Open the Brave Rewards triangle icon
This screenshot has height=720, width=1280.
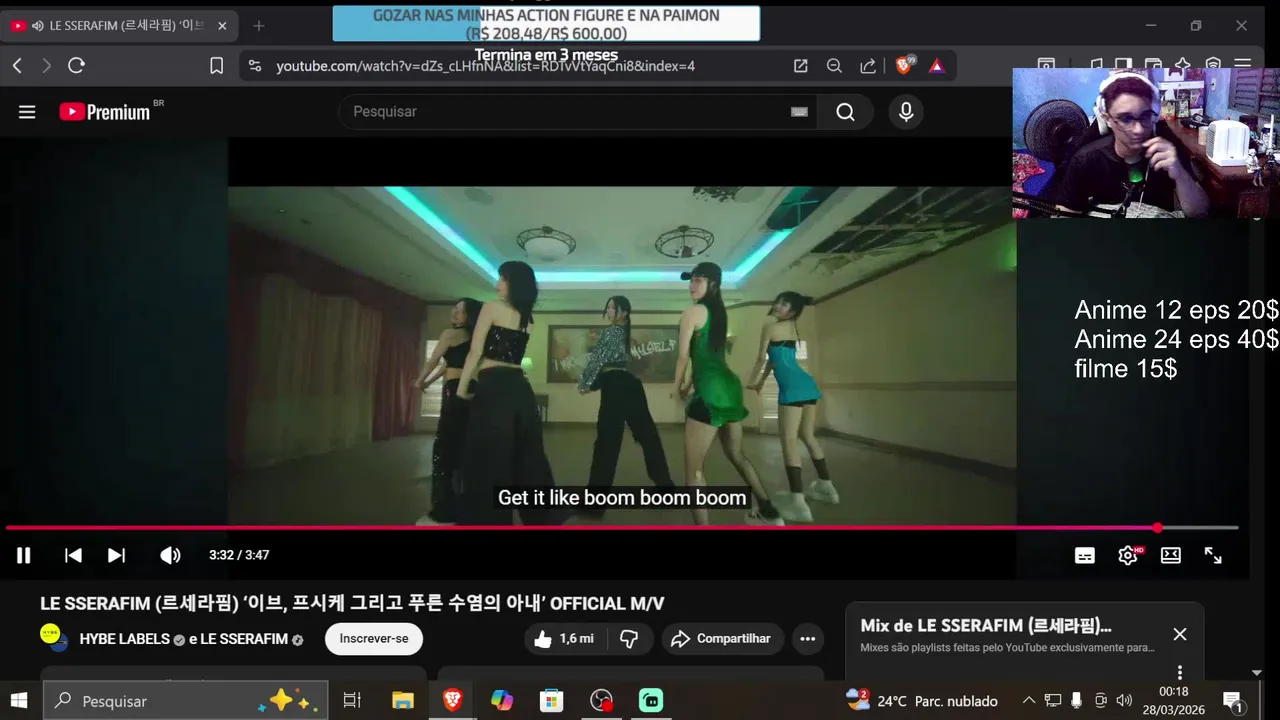(937, 66)
